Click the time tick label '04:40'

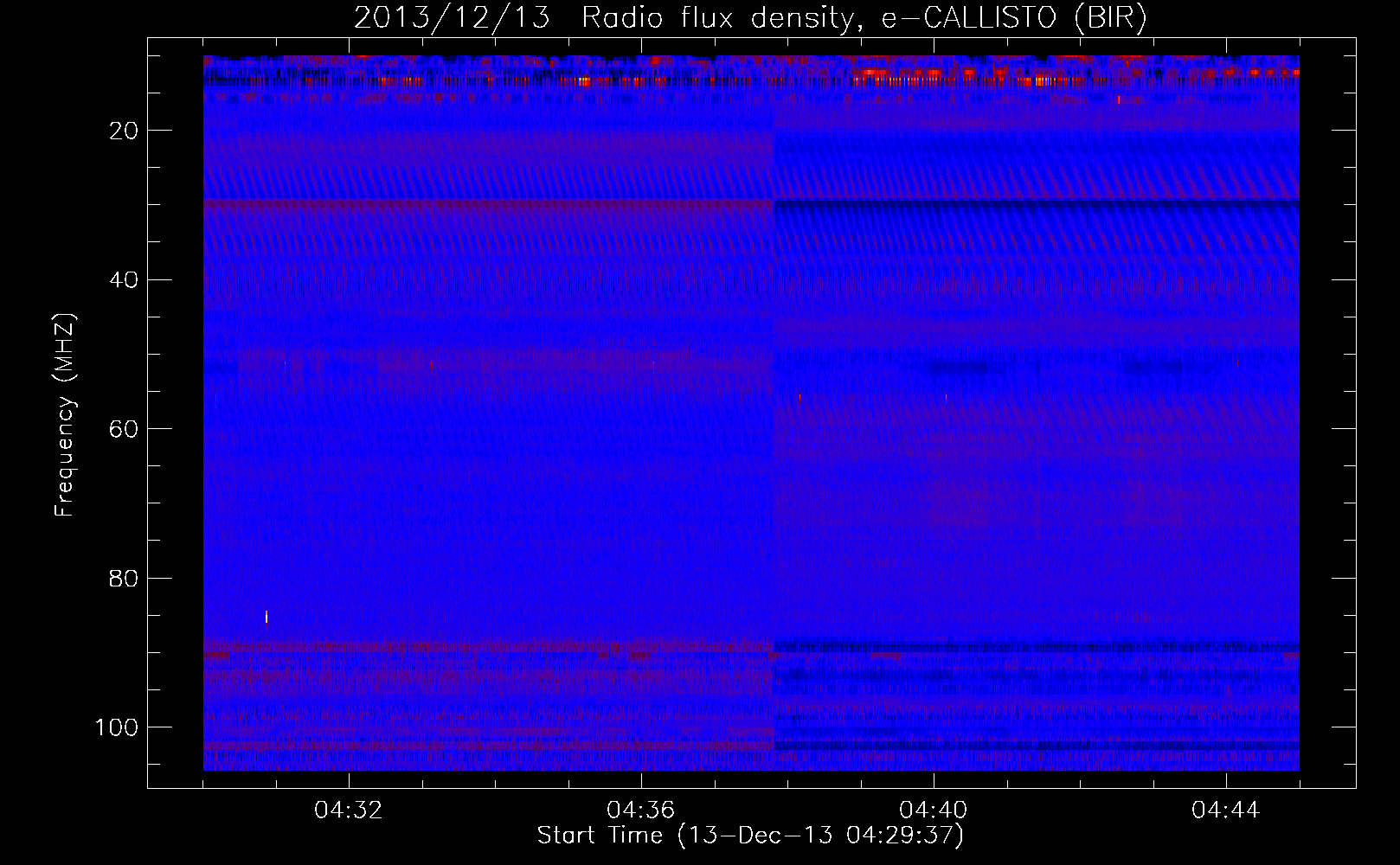(x=934, y=811)
